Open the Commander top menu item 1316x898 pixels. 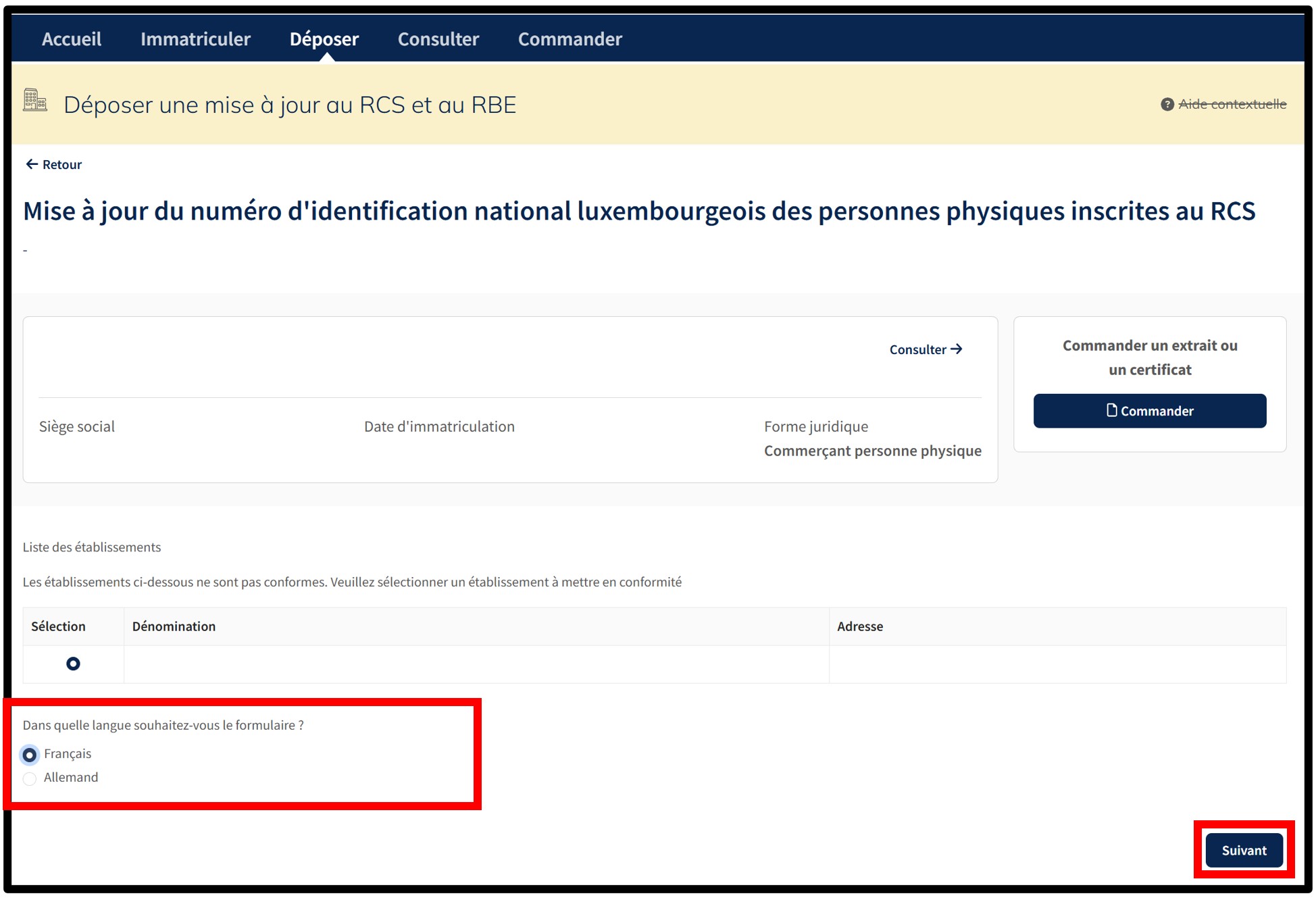(x=570, y=39)
